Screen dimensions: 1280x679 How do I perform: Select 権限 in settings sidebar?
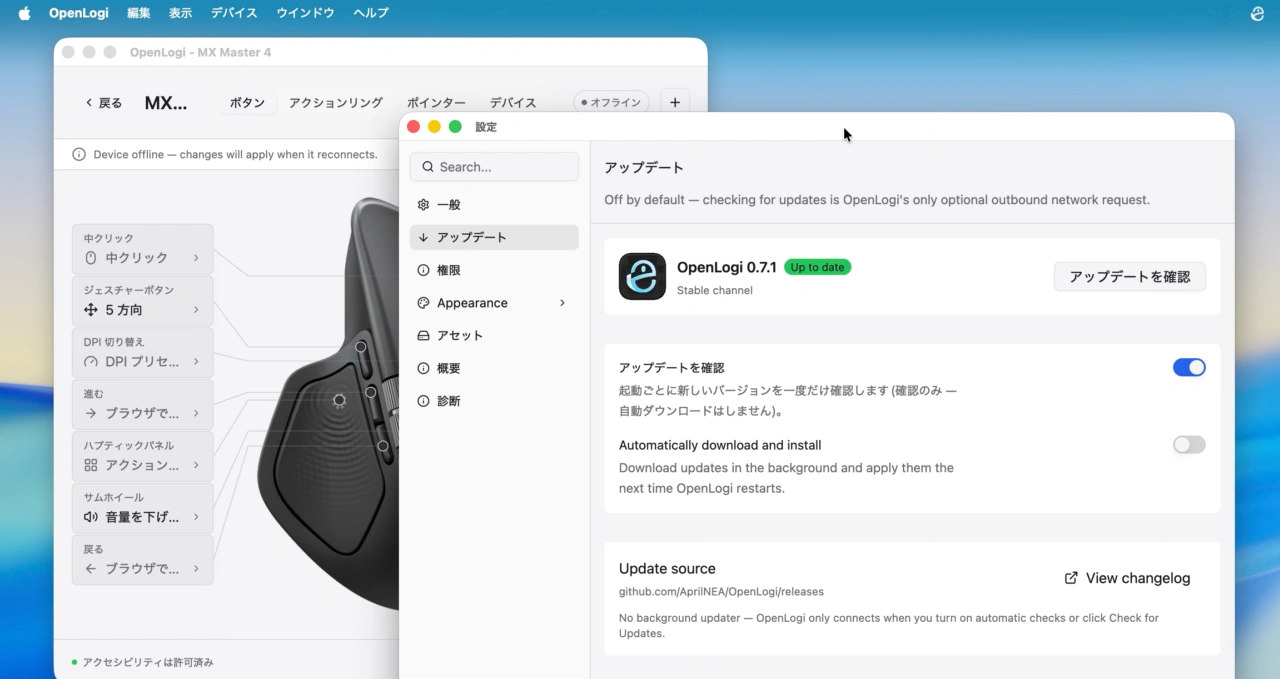[494, 270]
